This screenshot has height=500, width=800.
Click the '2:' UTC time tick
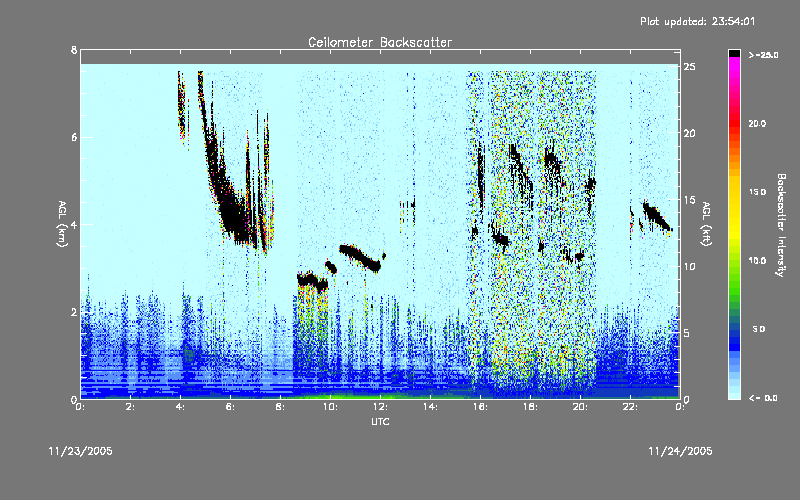coord(131,407)
